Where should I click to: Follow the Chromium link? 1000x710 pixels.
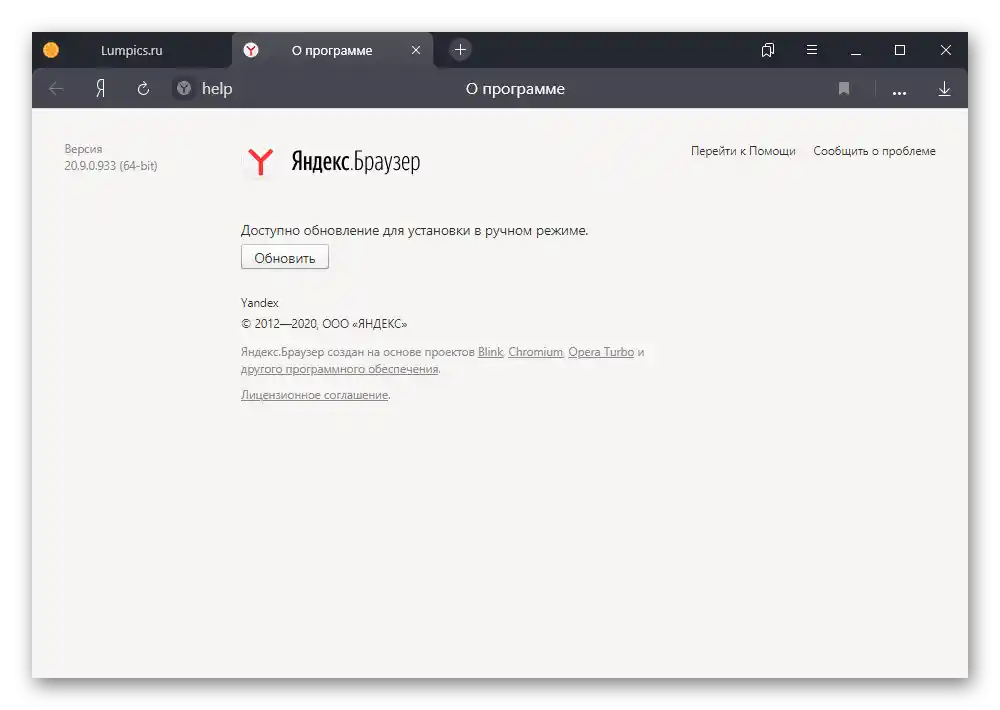point(536,352)
